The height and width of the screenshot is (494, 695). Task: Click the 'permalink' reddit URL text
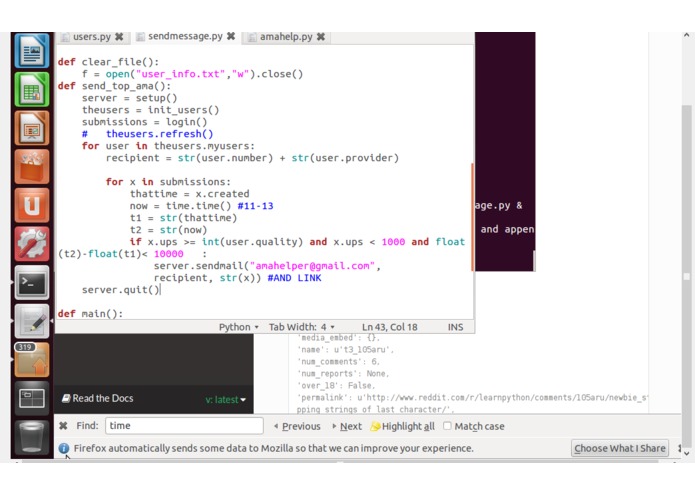472,397
